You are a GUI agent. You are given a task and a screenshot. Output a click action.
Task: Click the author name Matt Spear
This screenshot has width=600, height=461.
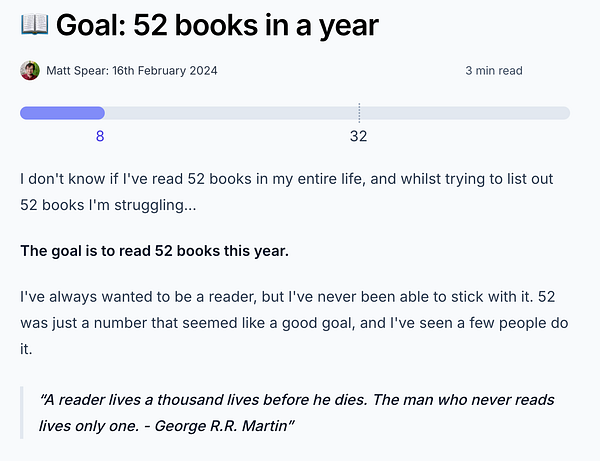coord(77,71)
